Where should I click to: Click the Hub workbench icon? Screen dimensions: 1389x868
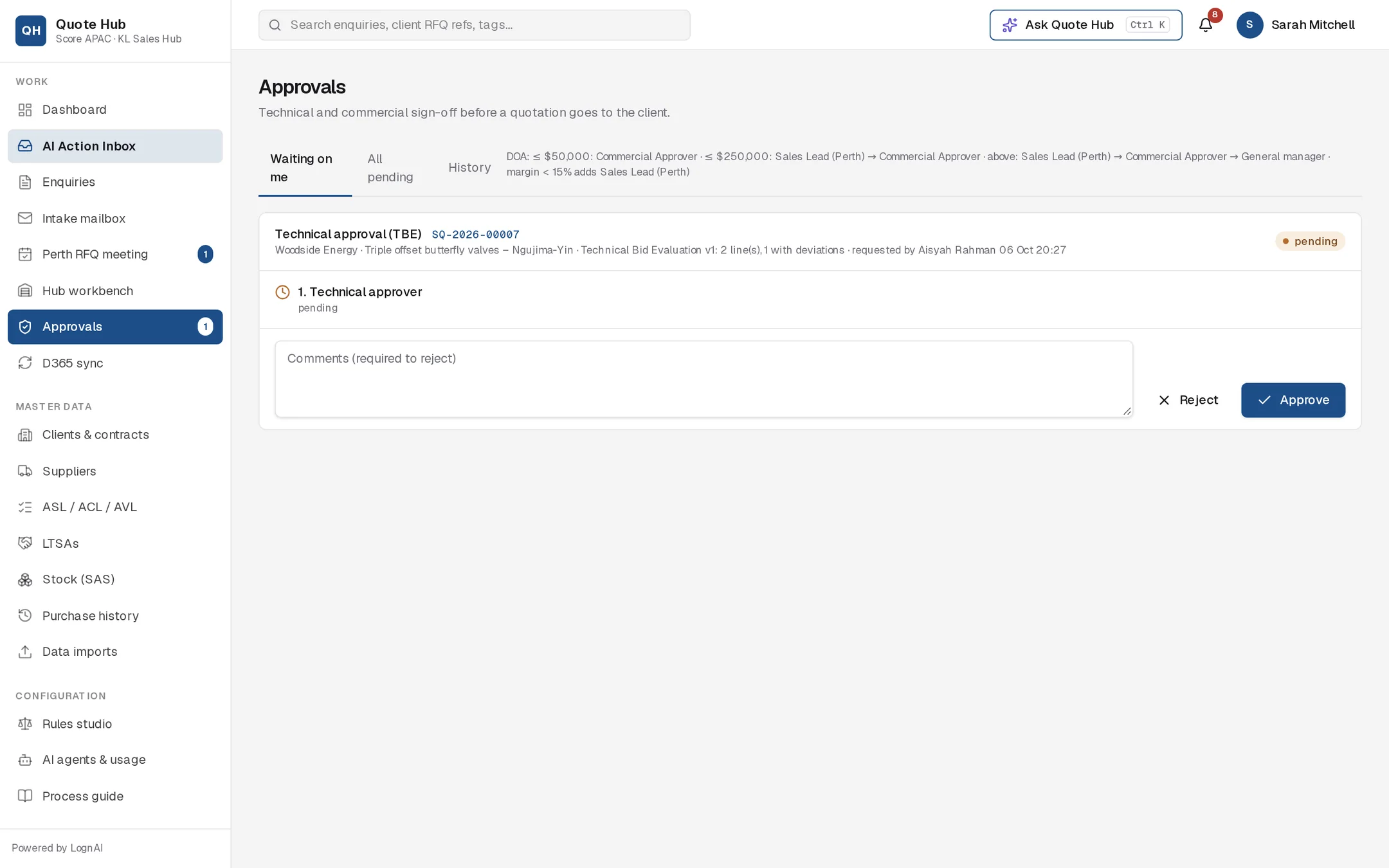pos(25,291)
